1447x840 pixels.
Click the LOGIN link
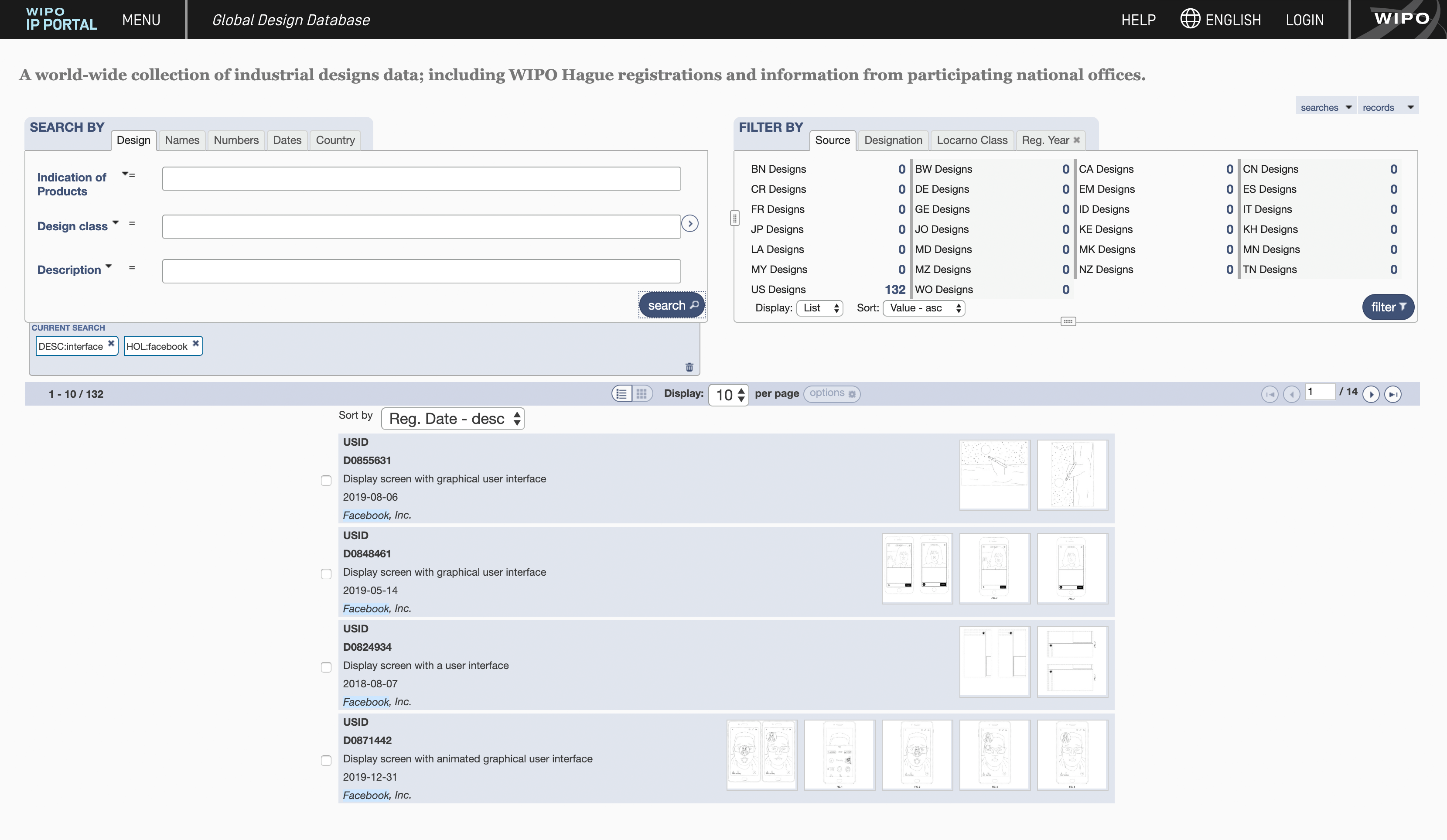pyautogui.click(x=1304, y=20)
